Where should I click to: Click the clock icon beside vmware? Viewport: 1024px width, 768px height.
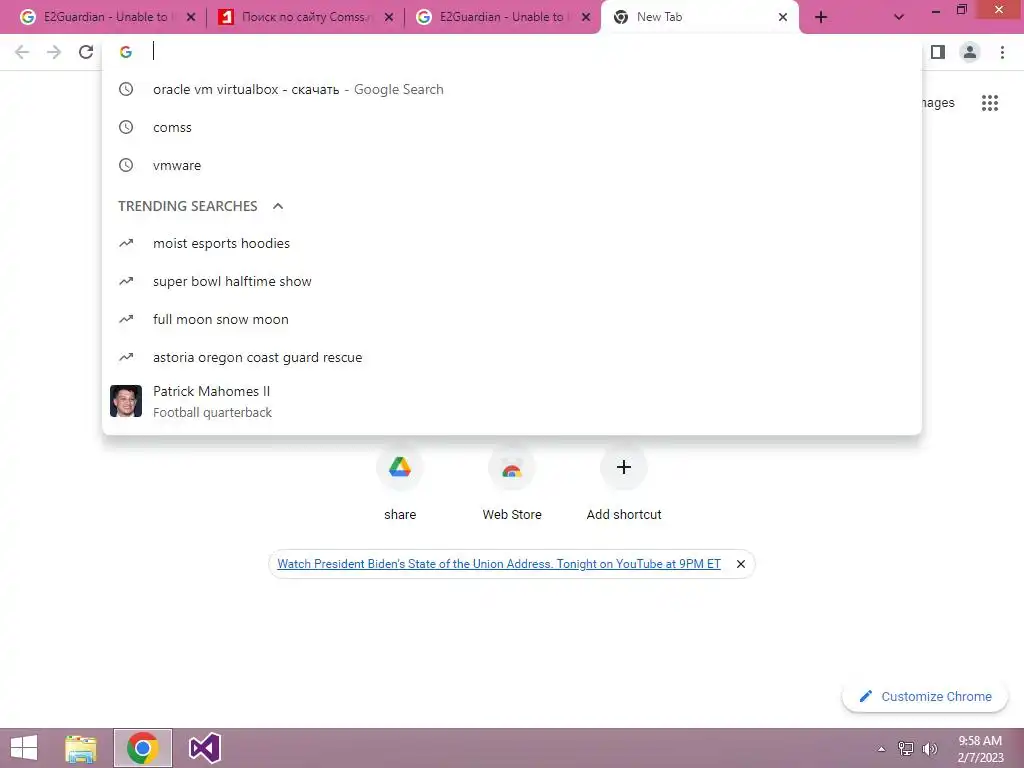[x=126, y=165]
